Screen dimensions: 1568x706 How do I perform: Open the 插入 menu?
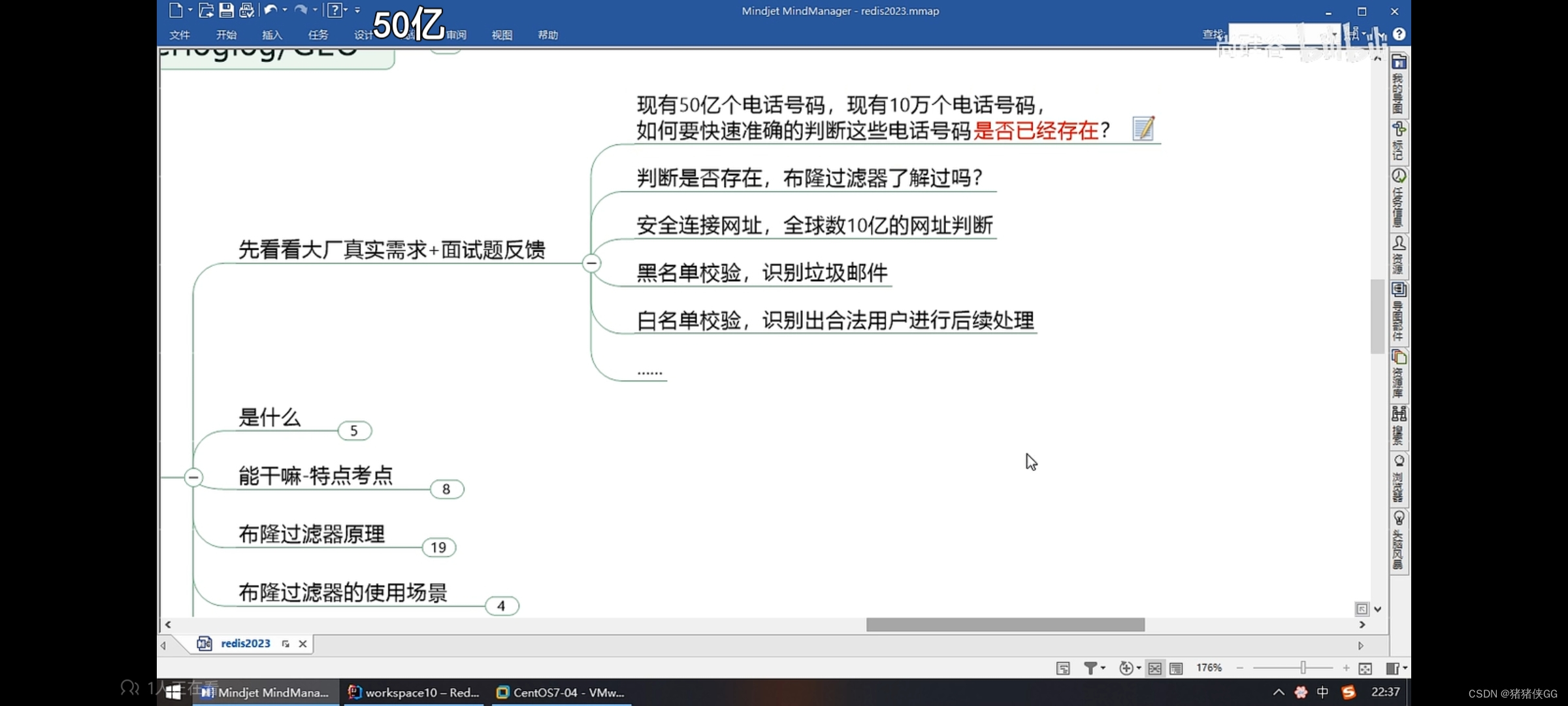[275, 35]
